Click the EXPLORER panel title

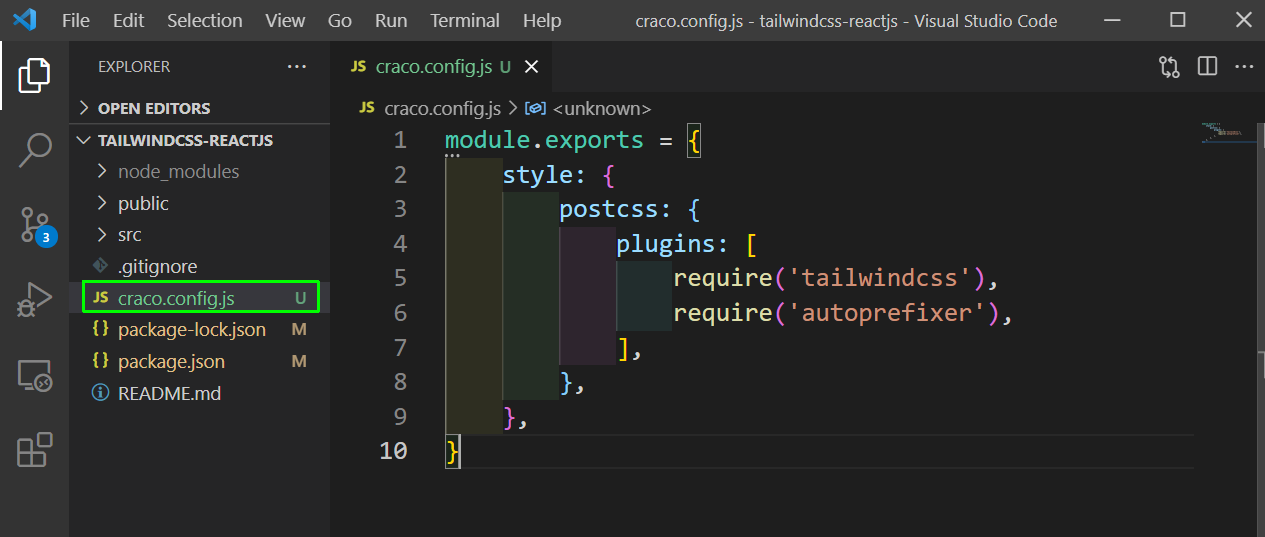pyautogui.click(x=134, y=67)
